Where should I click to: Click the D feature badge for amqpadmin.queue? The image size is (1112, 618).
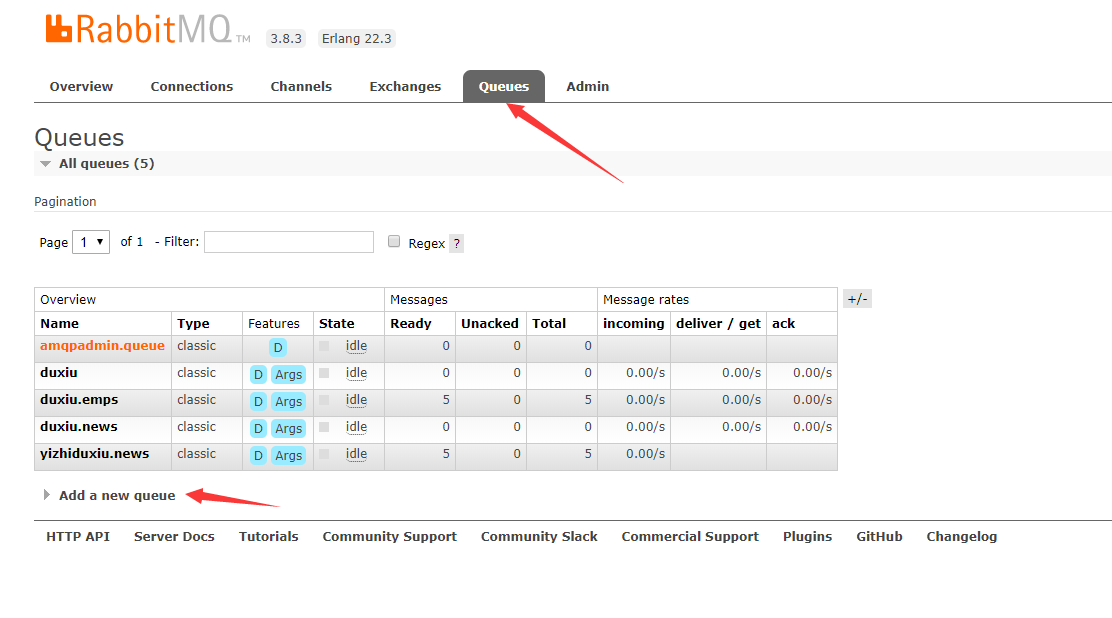(278, 347)
